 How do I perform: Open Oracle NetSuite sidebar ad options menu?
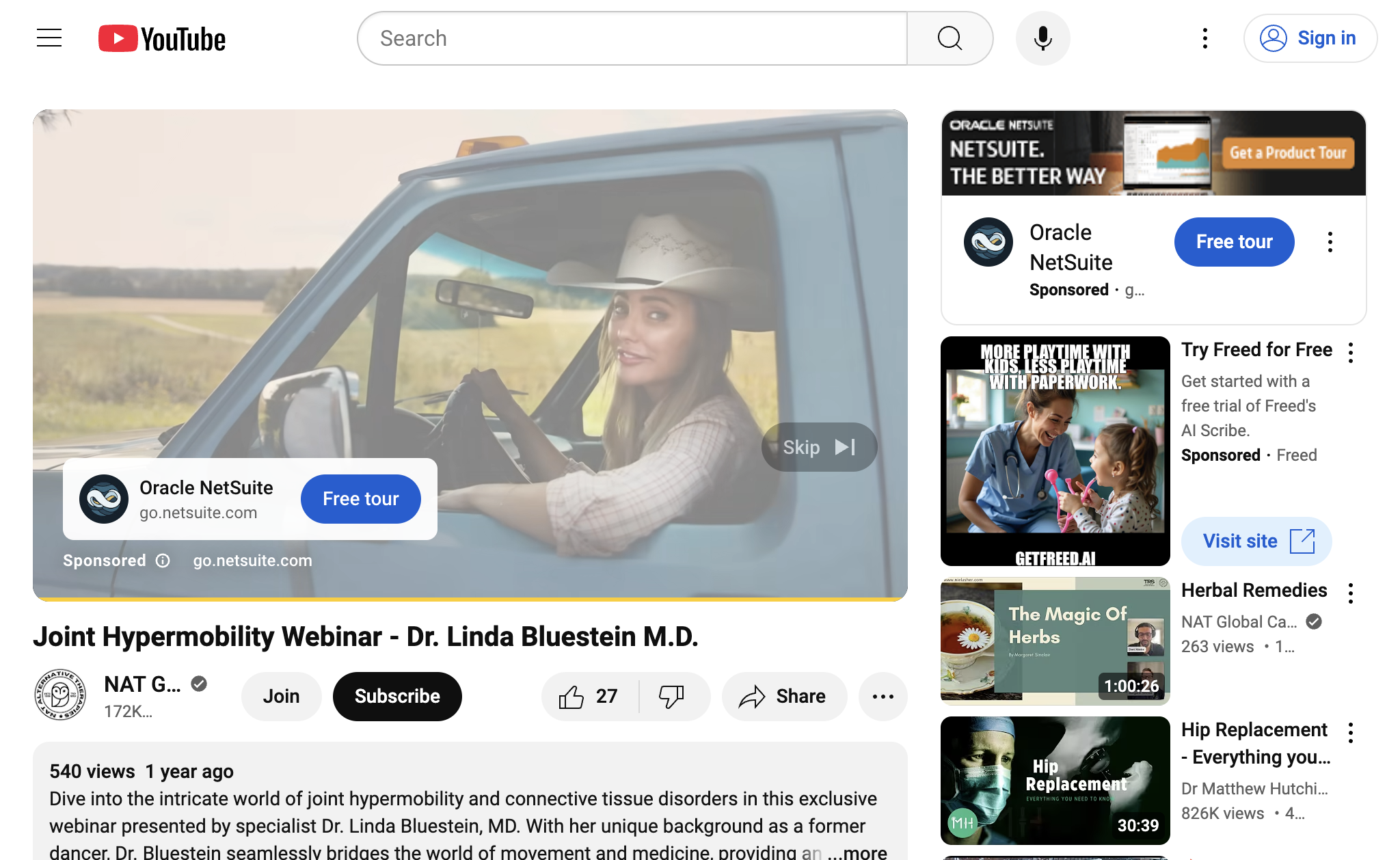point(1330,242)
